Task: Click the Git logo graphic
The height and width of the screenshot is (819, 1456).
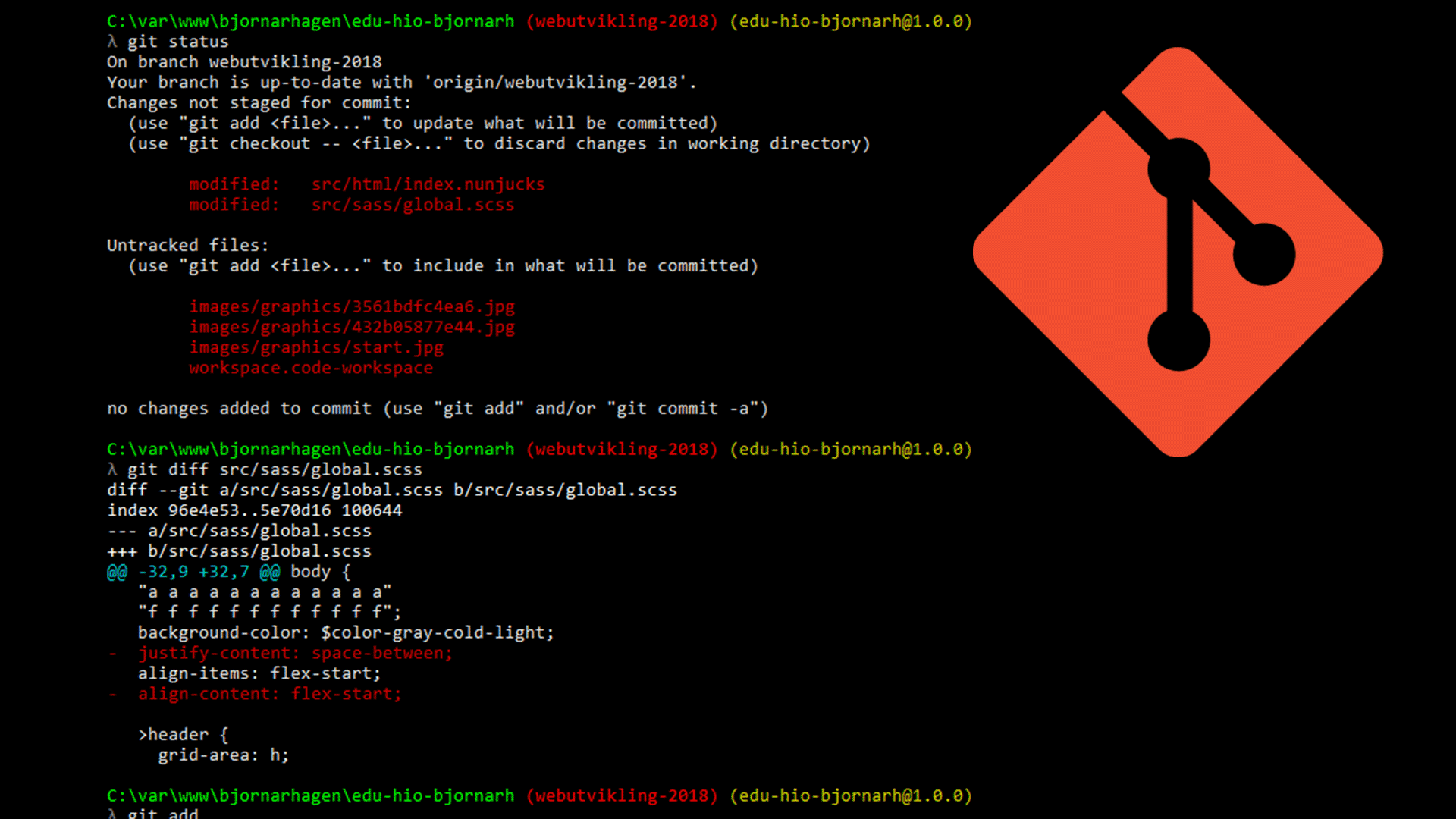Action: tap(1178, 253)
